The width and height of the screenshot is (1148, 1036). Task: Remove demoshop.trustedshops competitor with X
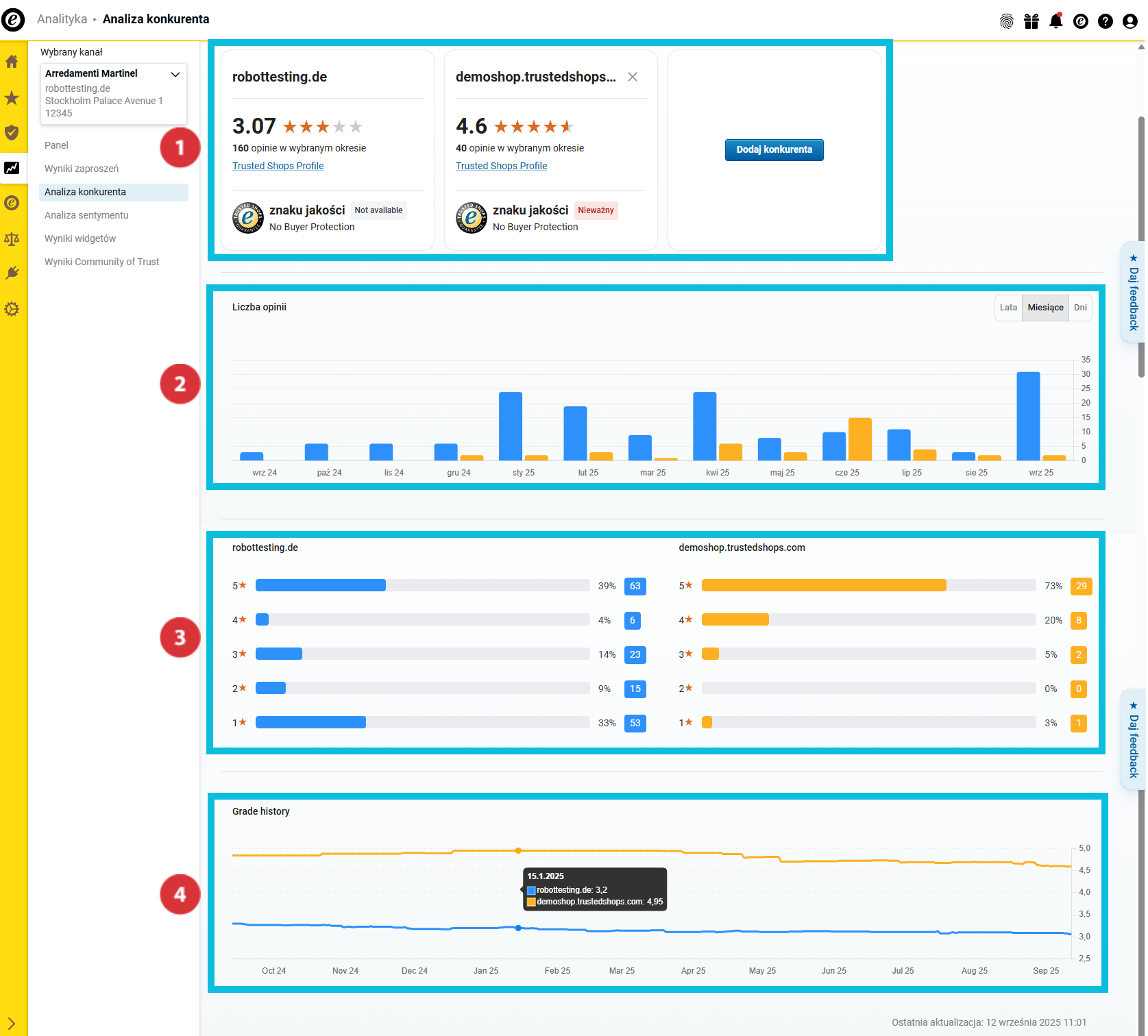(x=633, y=77)
